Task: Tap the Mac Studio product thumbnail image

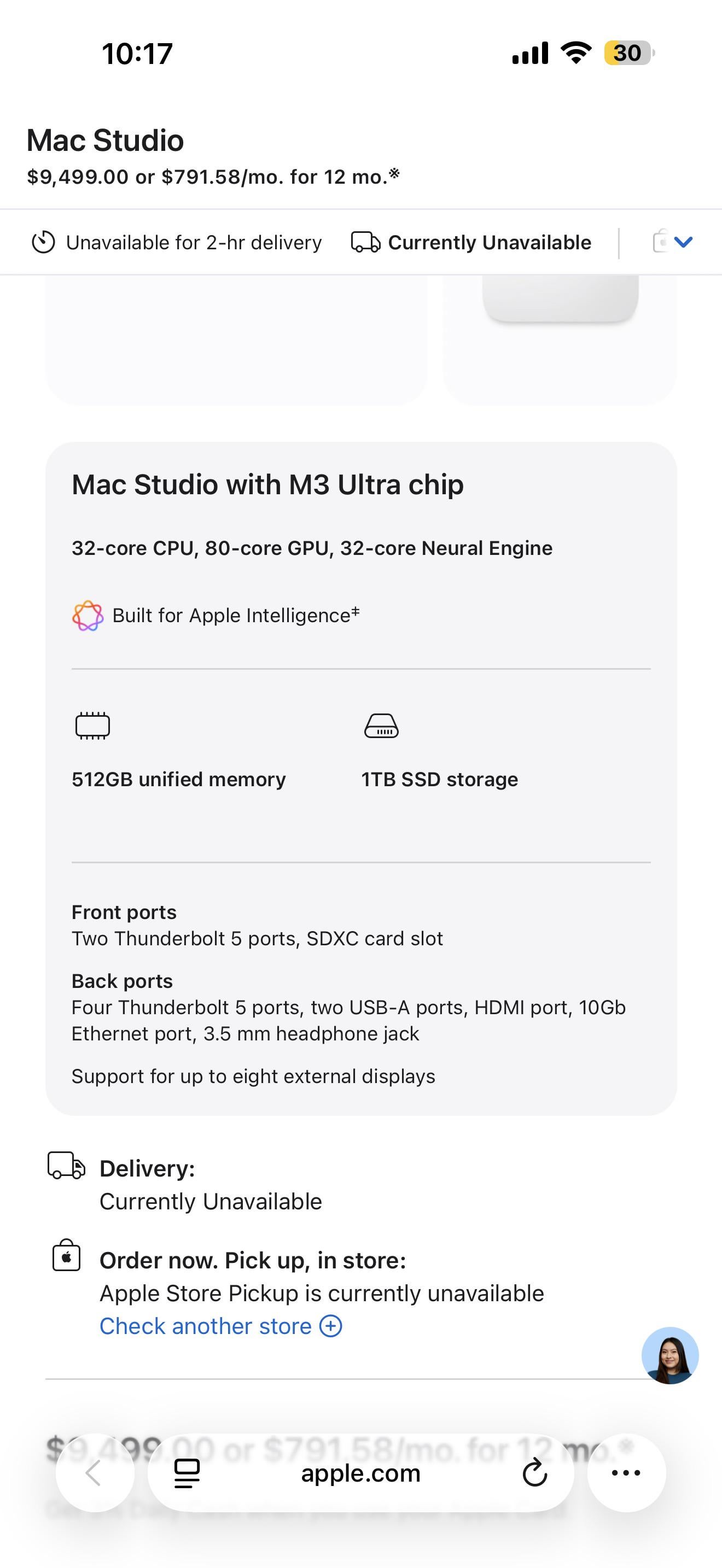Action: pos(560,300)
